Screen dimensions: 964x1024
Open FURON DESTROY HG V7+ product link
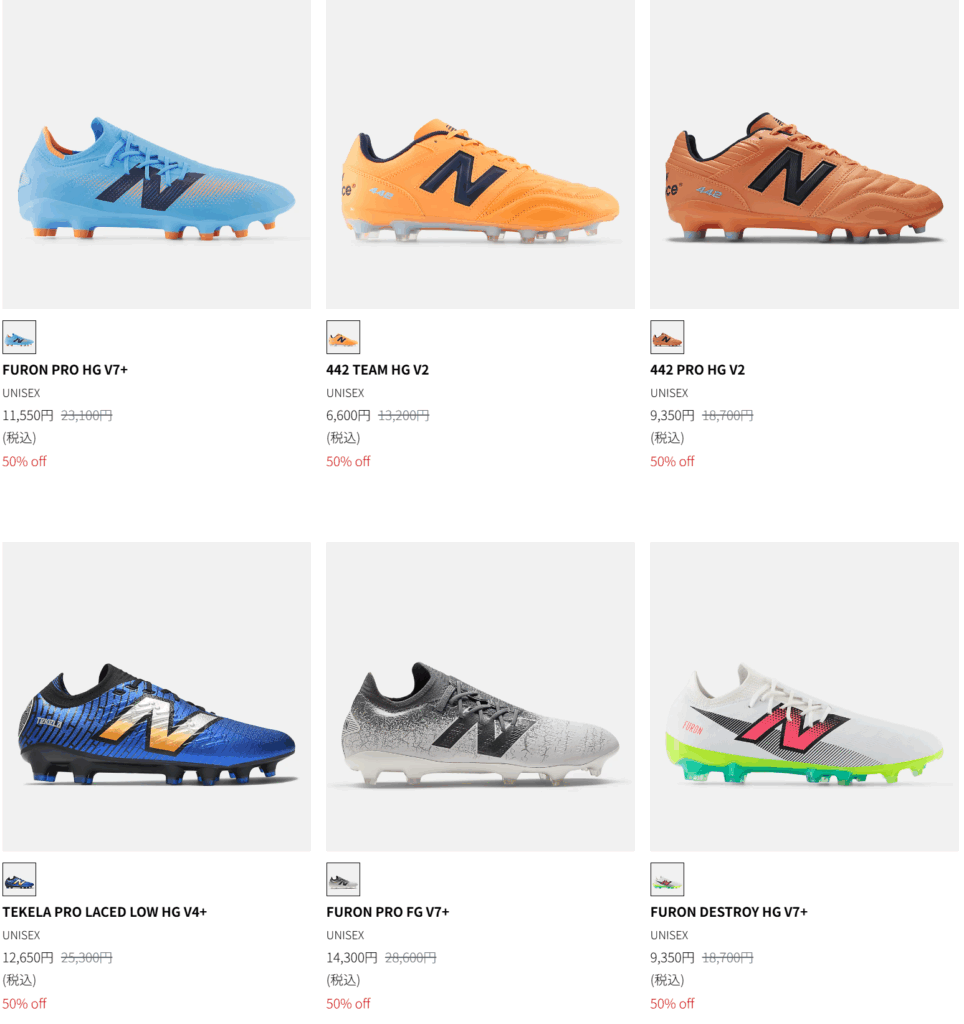pos(728,912)
